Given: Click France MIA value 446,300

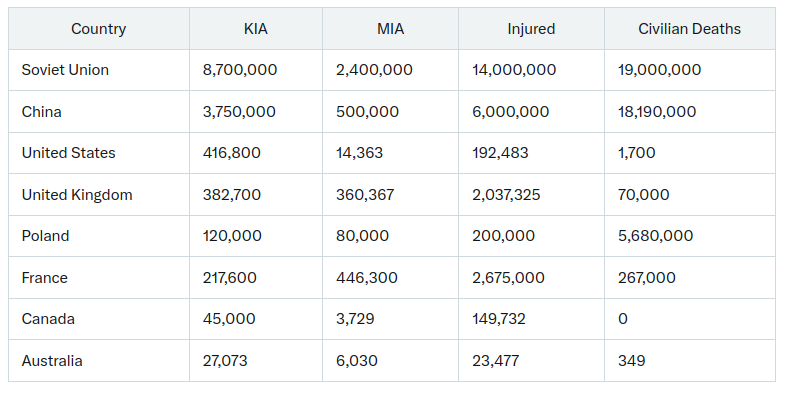Looking at the screenshot, I should pyautogui.click(x=367, y=277).
